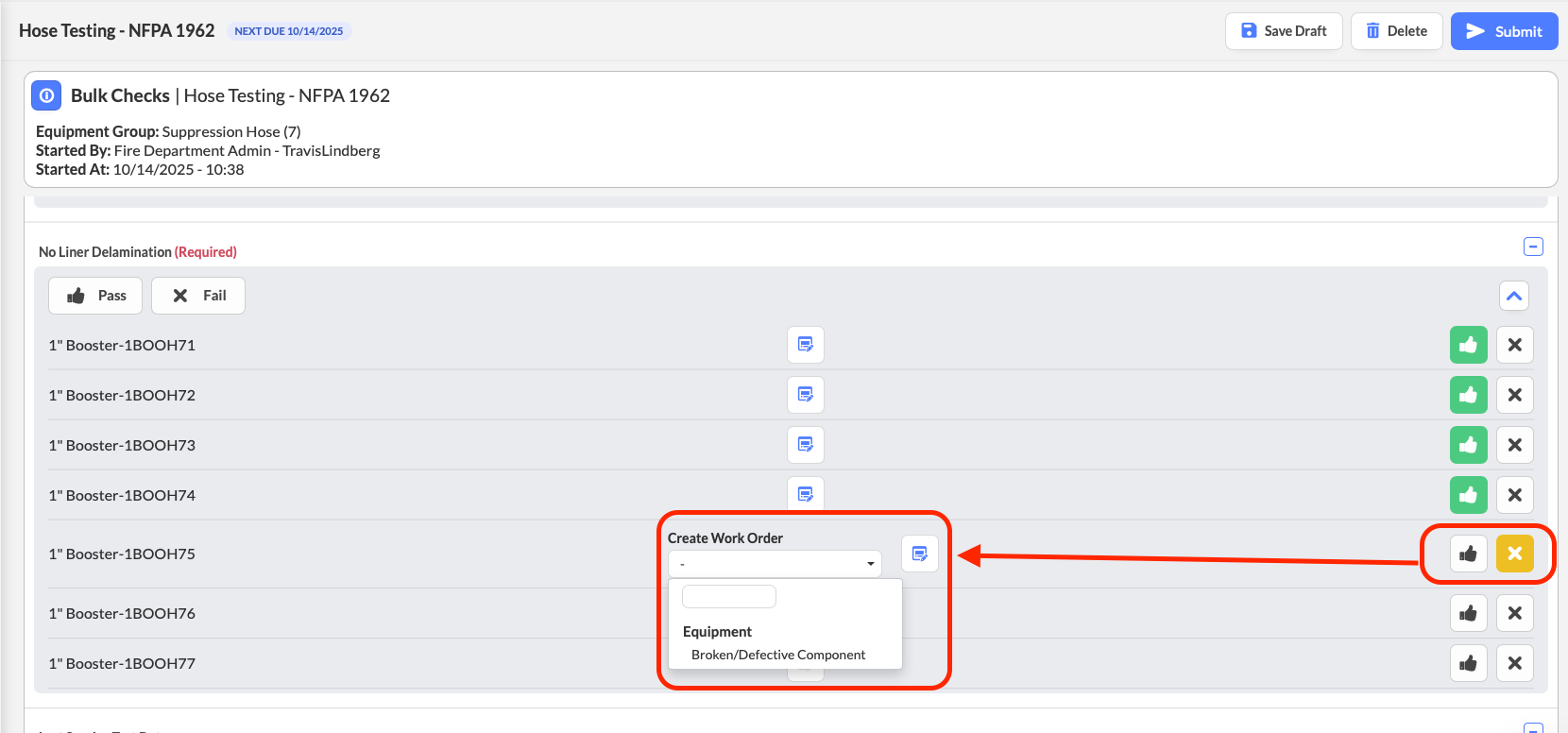Image resolution: width=1568 pixels, height=733 pixels.
Task: Open the Create Work Order dropdown
Action: [x=775, y=564]
